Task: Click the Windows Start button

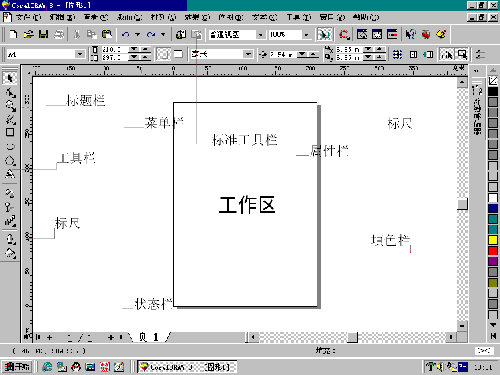Action: pyautogui.click(x=17, y=367)
